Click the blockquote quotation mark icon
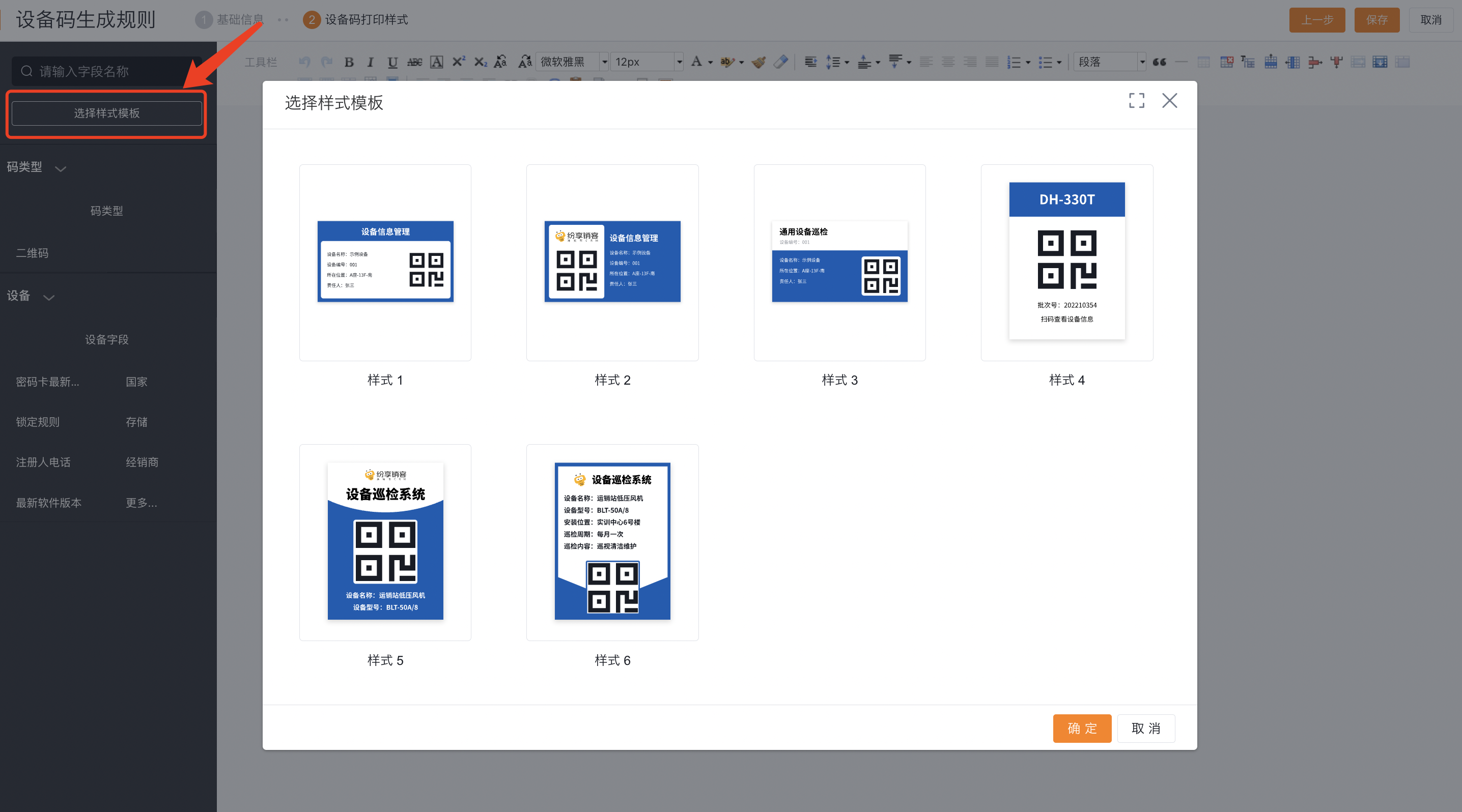The image size is (1462, 812). [x=1160, y=62]
